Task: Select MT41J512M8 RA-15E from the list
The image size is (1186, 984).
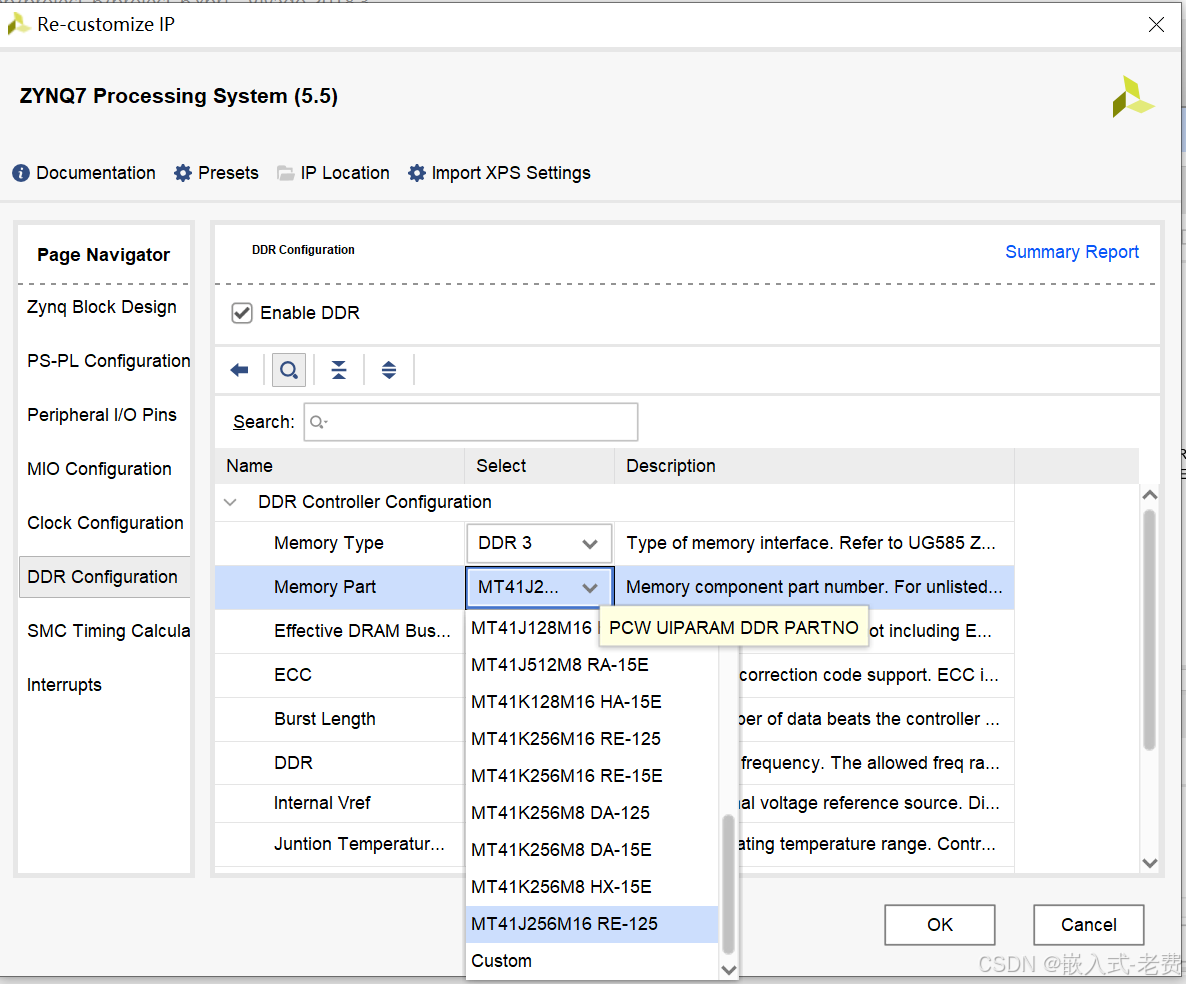Action: [x=591, y=665]
